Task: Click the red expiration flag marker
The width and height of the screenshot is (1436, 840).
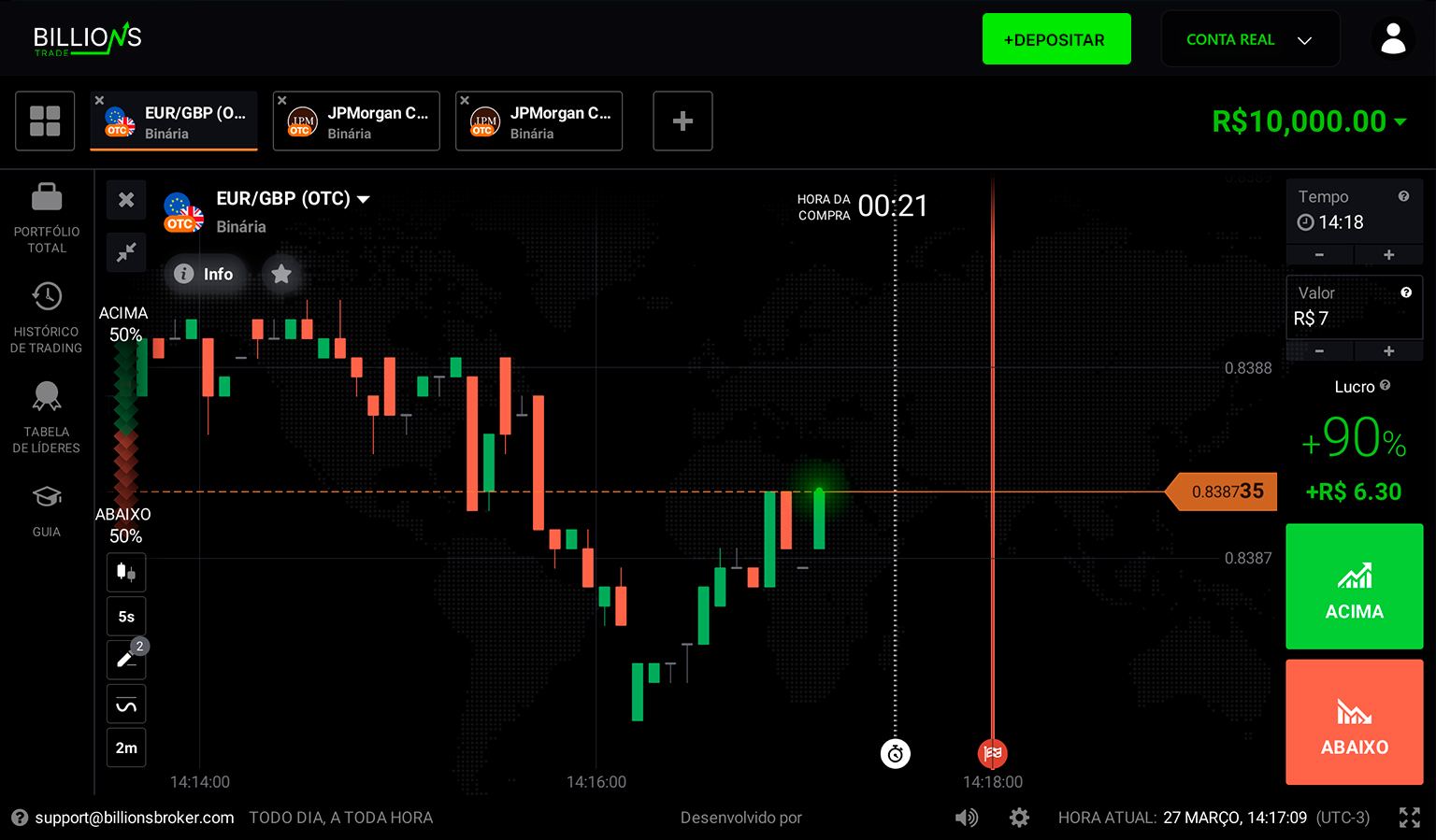Action: click(x=992, y=753)
